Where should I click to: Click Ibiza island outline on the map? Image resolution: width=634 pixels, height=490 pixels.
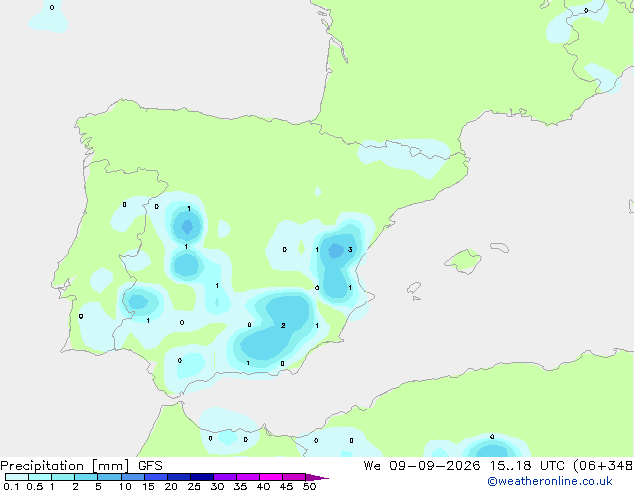click(x=414, y=288)
